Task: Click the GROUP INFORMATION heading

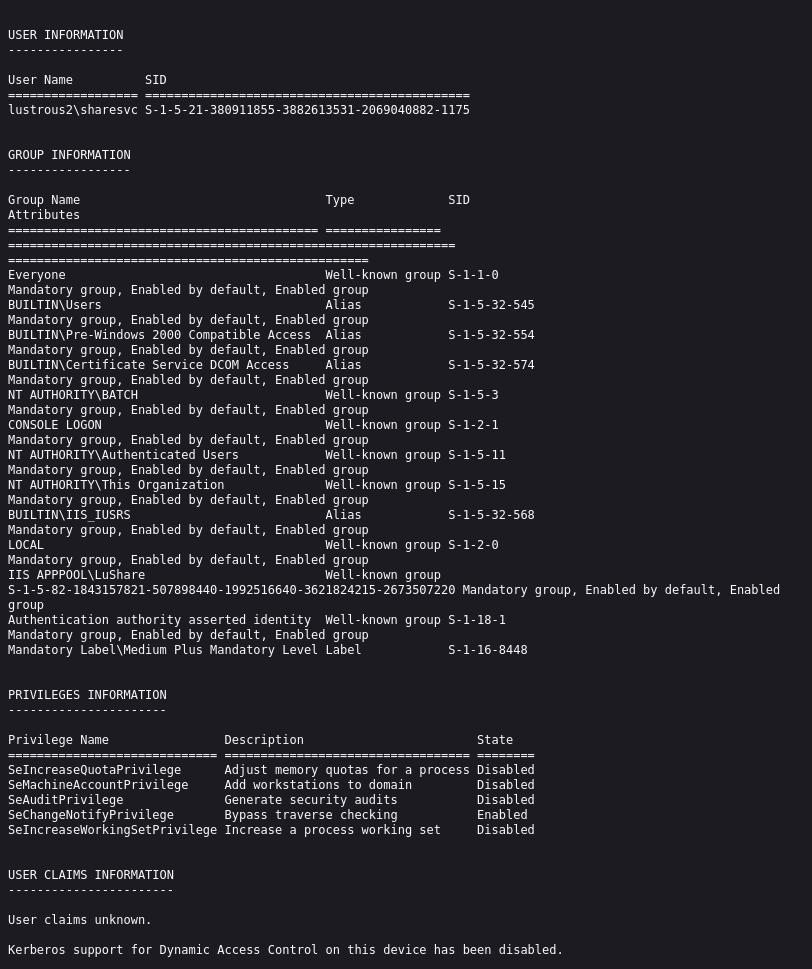Action: [69, 155]
